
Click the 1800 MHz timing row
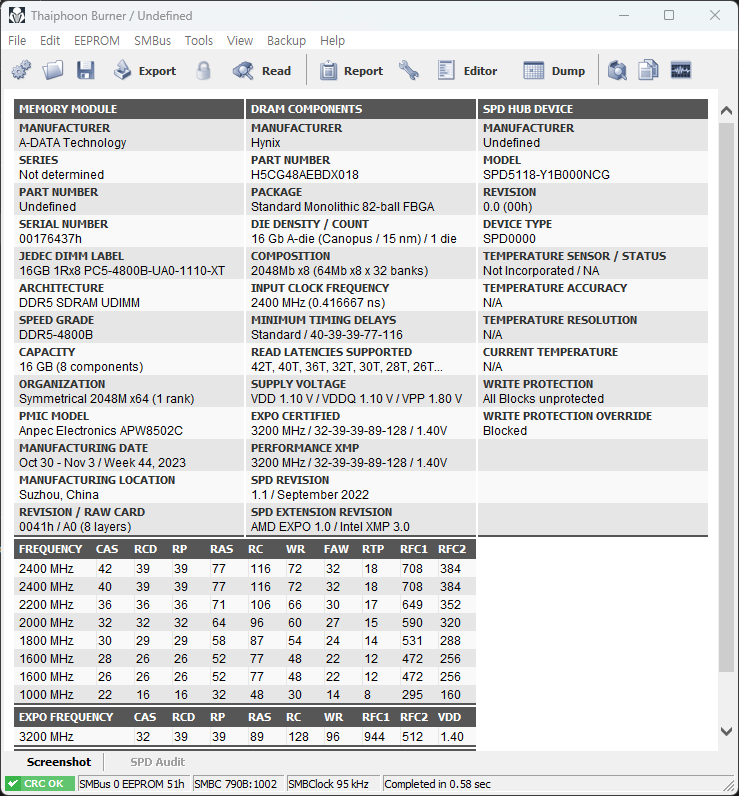point(245,641)
